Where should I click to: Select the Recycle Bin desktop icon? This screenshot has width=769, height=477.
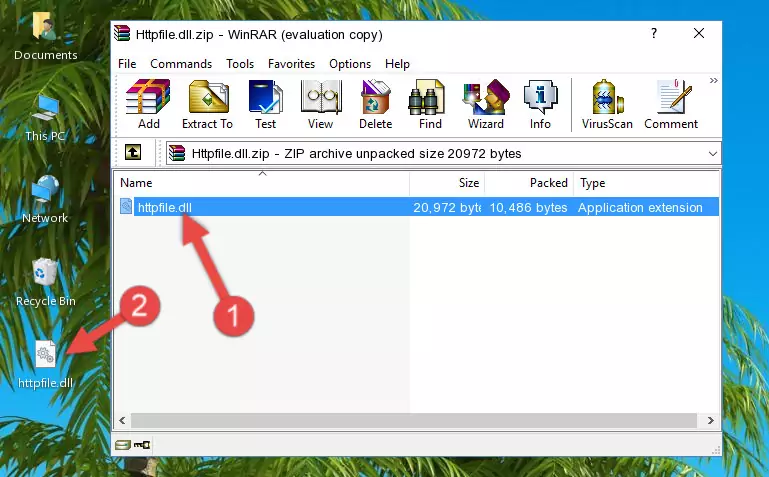(x=46, y=282)
